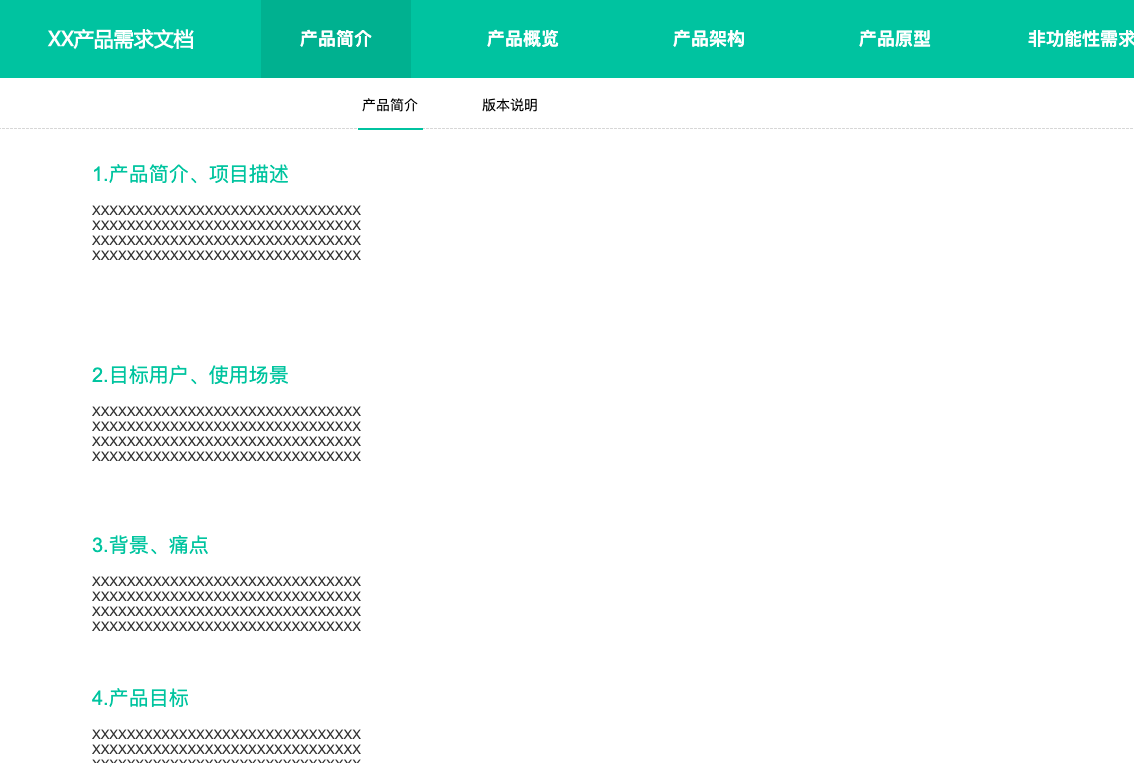Click placeholder text under 4.产品目标

pyautogui.click(x=226, y=746)
